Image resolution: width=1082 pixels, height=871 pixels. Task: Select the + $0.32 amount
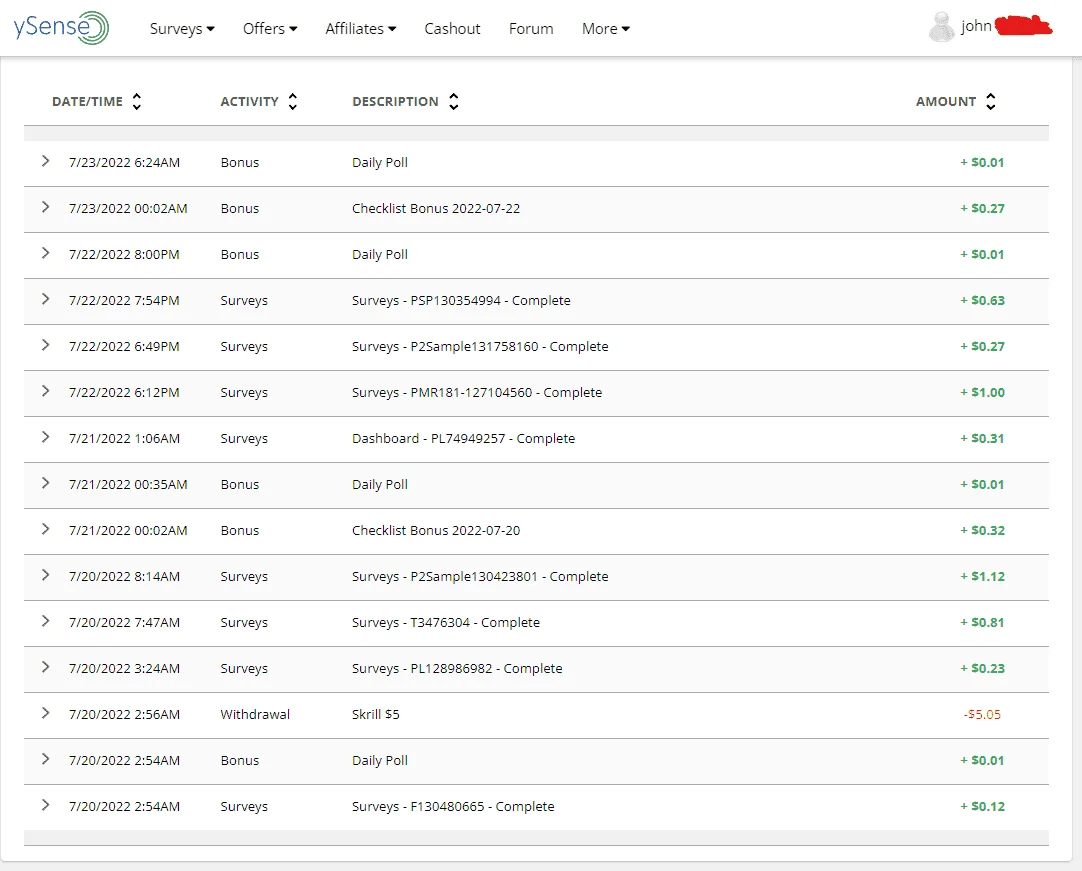[983, 530]
